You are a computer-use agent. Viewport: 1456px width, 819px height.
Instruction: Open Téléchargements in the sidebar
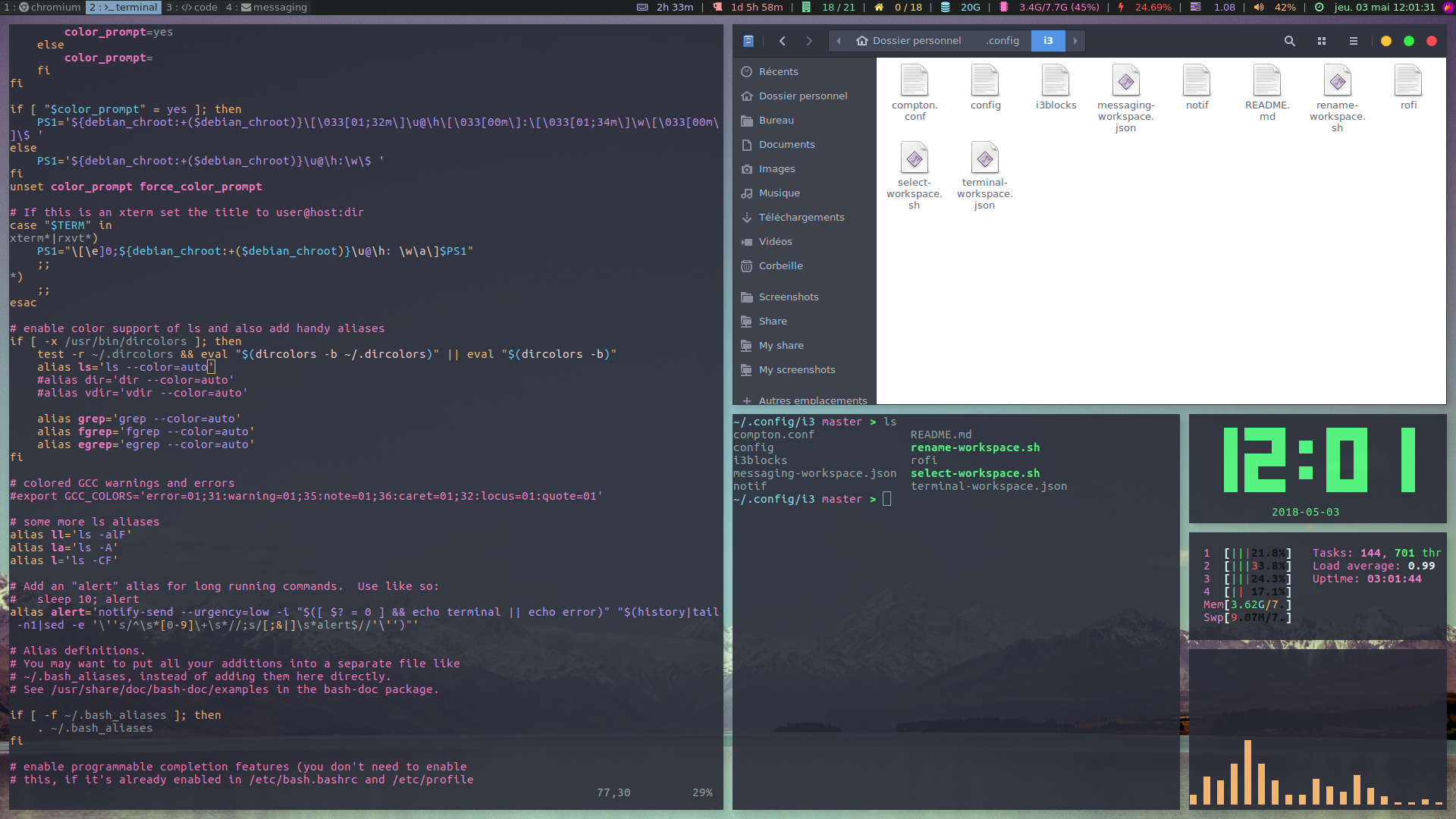click(x=805, y=217)
